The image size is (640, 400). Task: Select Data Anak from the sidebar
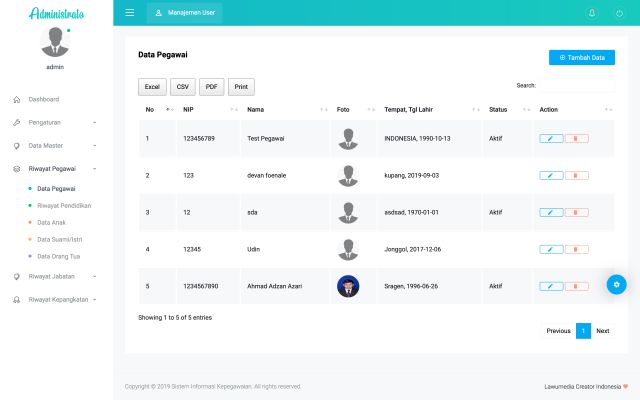52,222
